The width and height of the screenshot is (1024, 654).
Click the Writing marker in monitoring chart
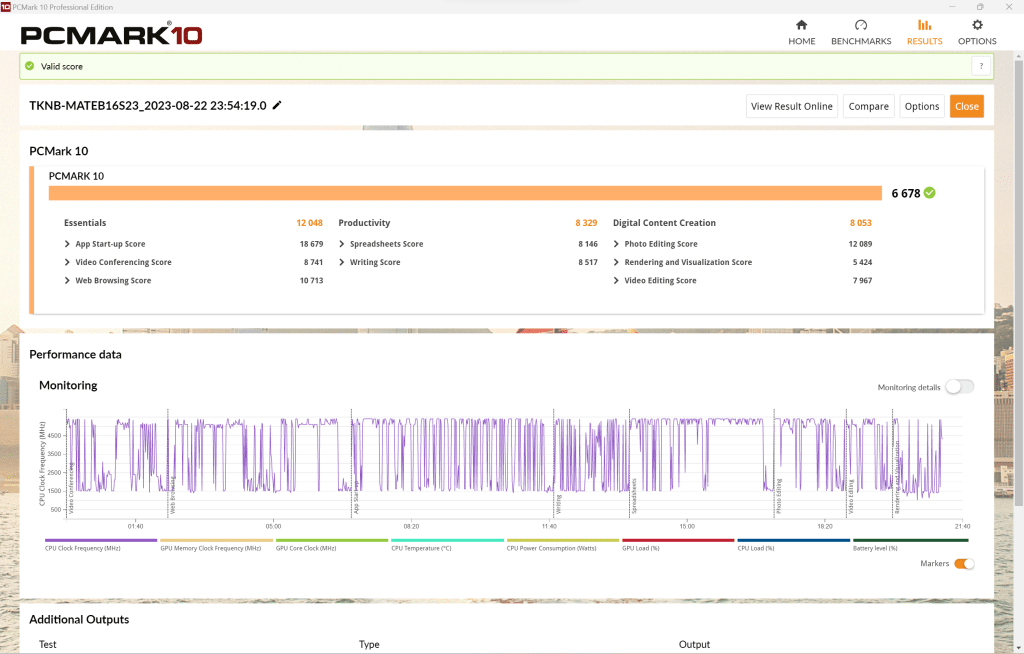coord(558,504)
